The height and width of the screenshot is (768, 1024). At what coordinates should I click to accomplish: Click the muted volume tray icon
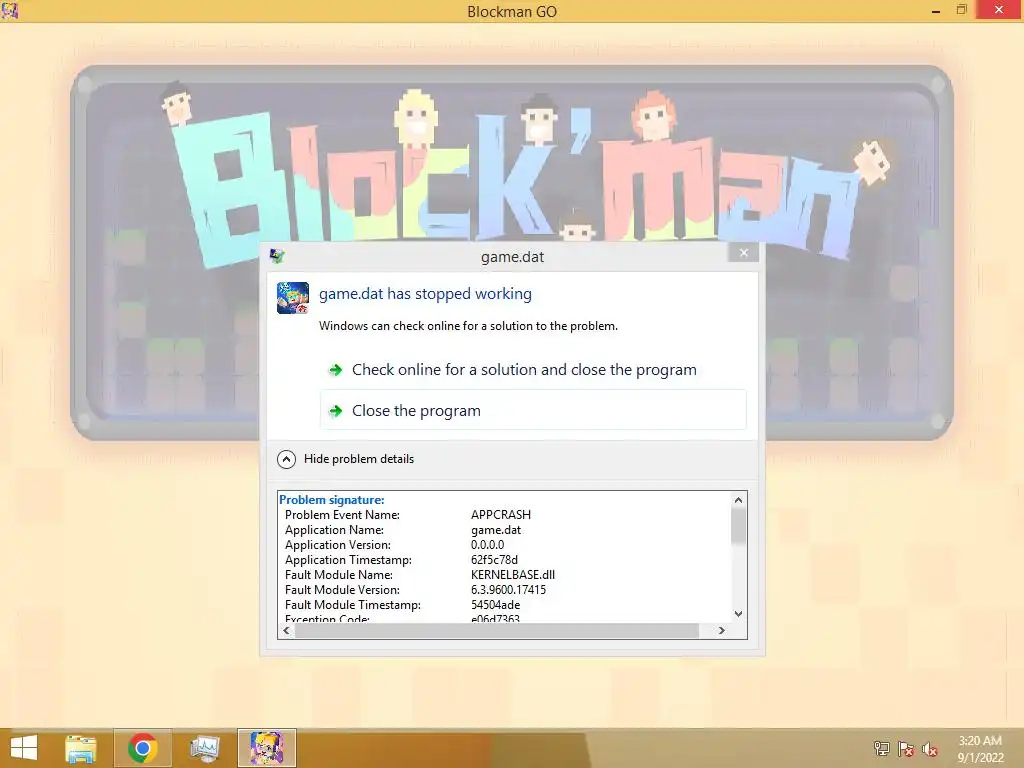pyautogui.click(x=930, y=749)
